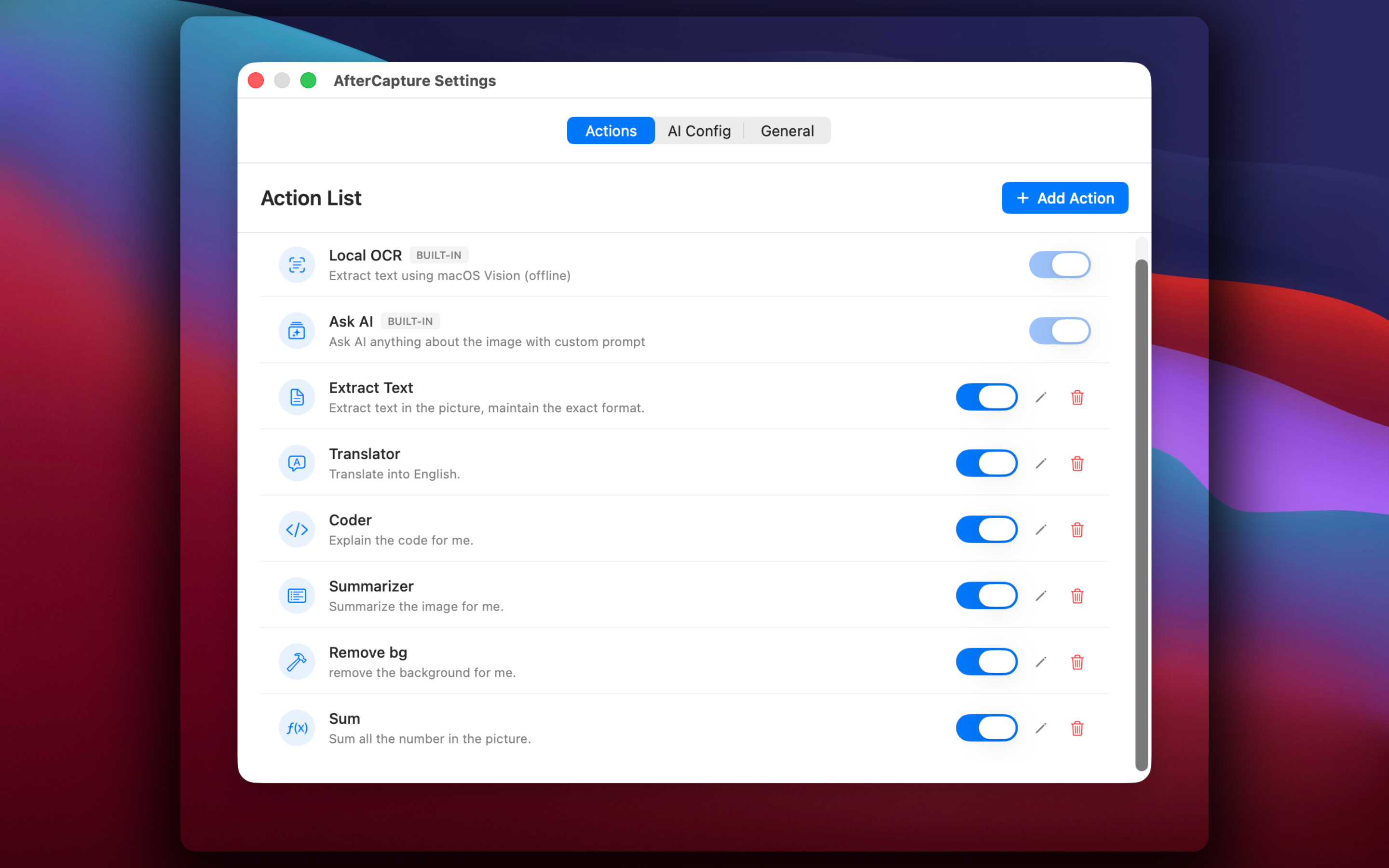Delete the Translator action with trash icon
The height and width of the screenshot is (868, 1389).
click(1077, 463)
